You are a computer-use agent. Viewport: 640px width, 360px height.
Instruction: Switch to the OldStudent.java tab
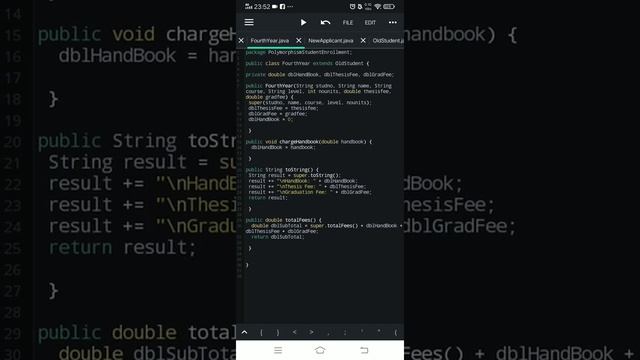point(388,40)
